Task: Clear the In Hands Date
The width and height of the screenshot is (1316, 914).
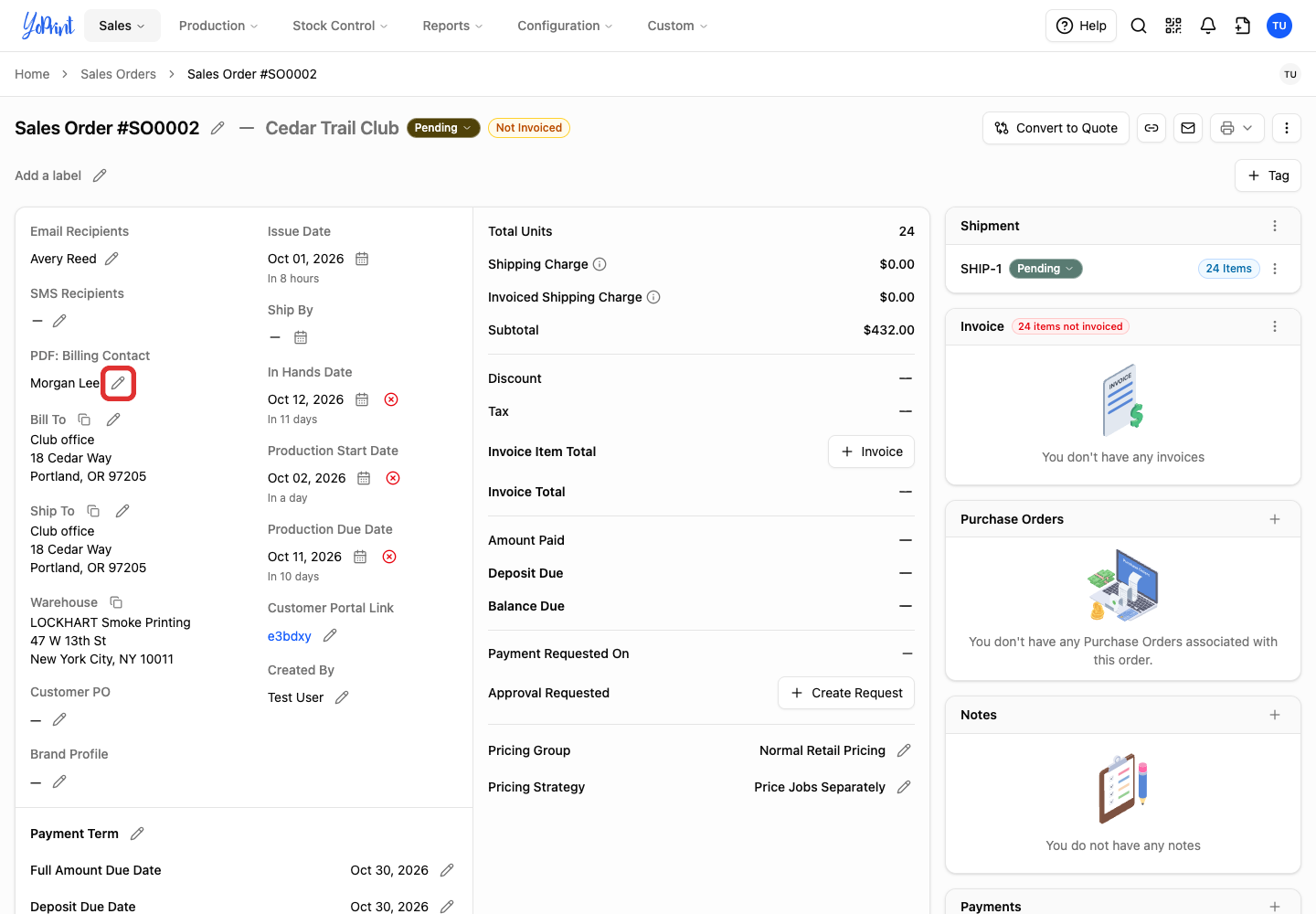Action: tap(391, 399)
